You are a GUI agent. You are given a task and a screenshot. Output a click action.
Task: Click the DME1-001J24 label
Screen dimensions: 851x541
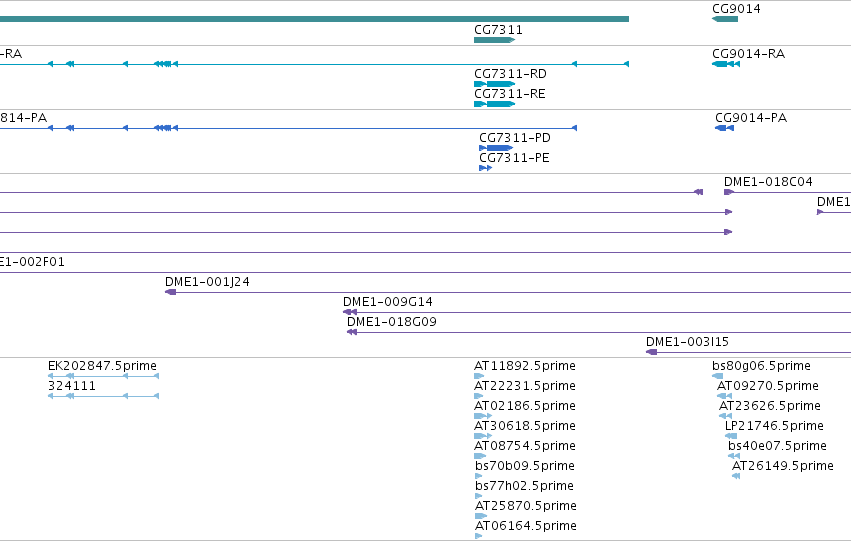(x=207, y=281)
